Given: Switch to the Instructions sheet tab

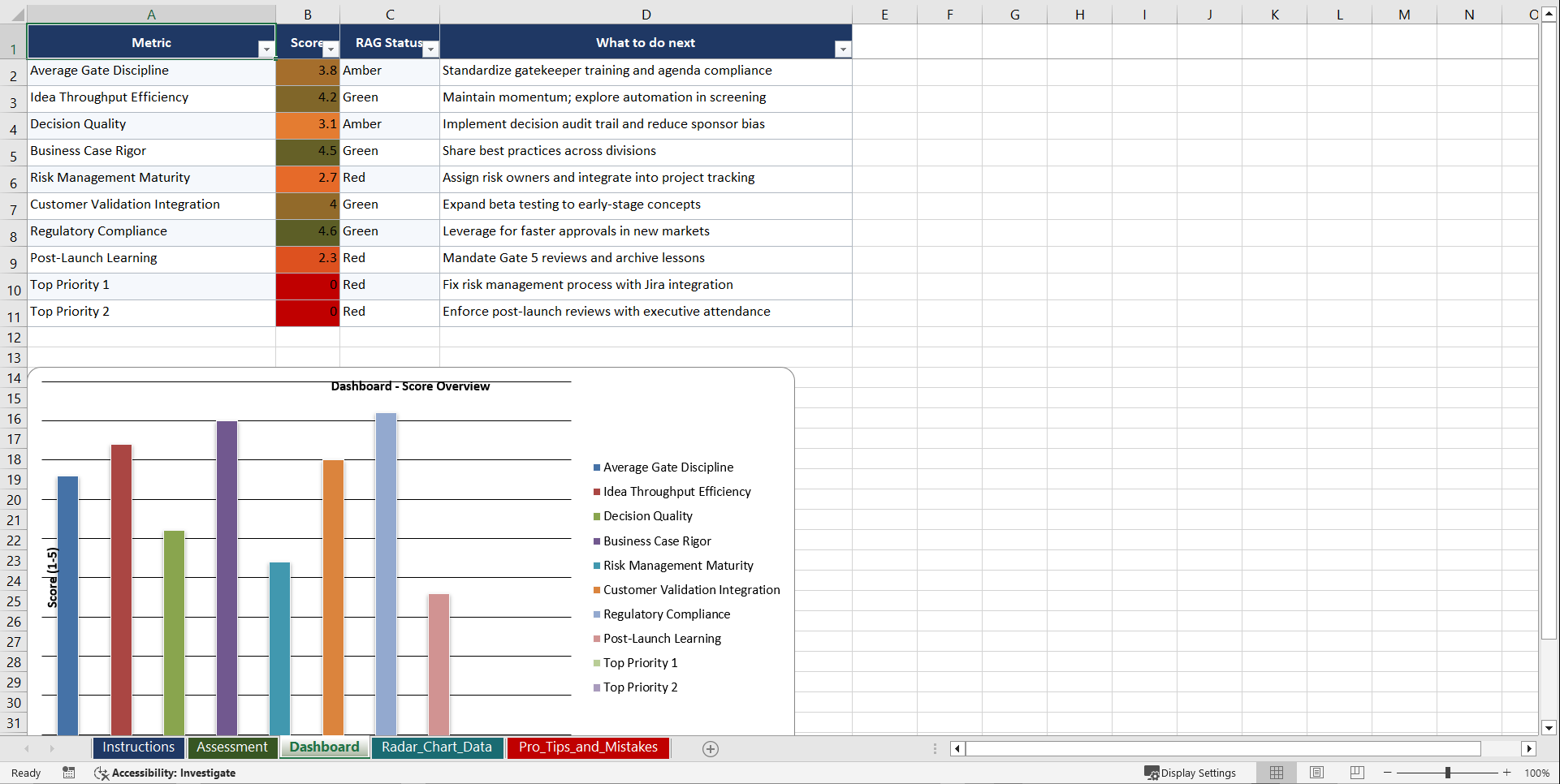Looking at the screenshot, I should tap(138, 747).
